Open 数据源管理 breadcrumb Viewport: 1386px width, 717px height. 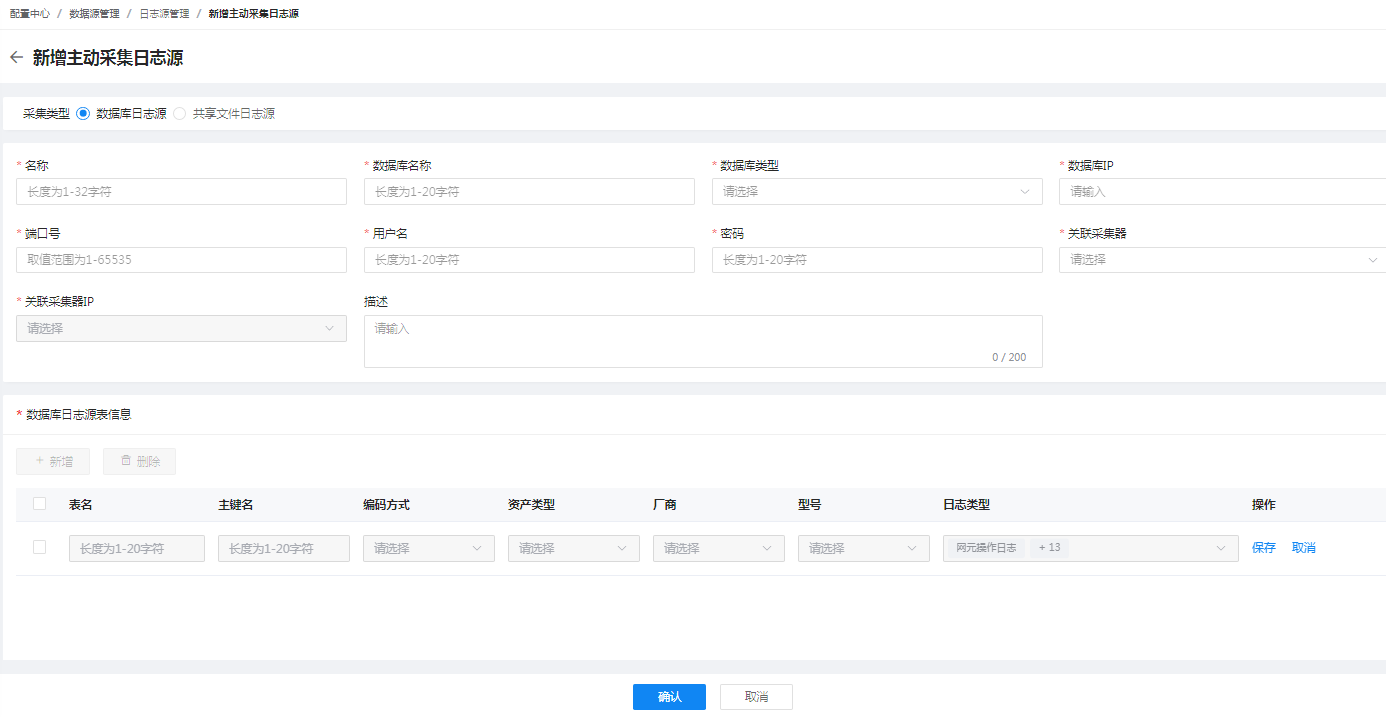point(94,14)
